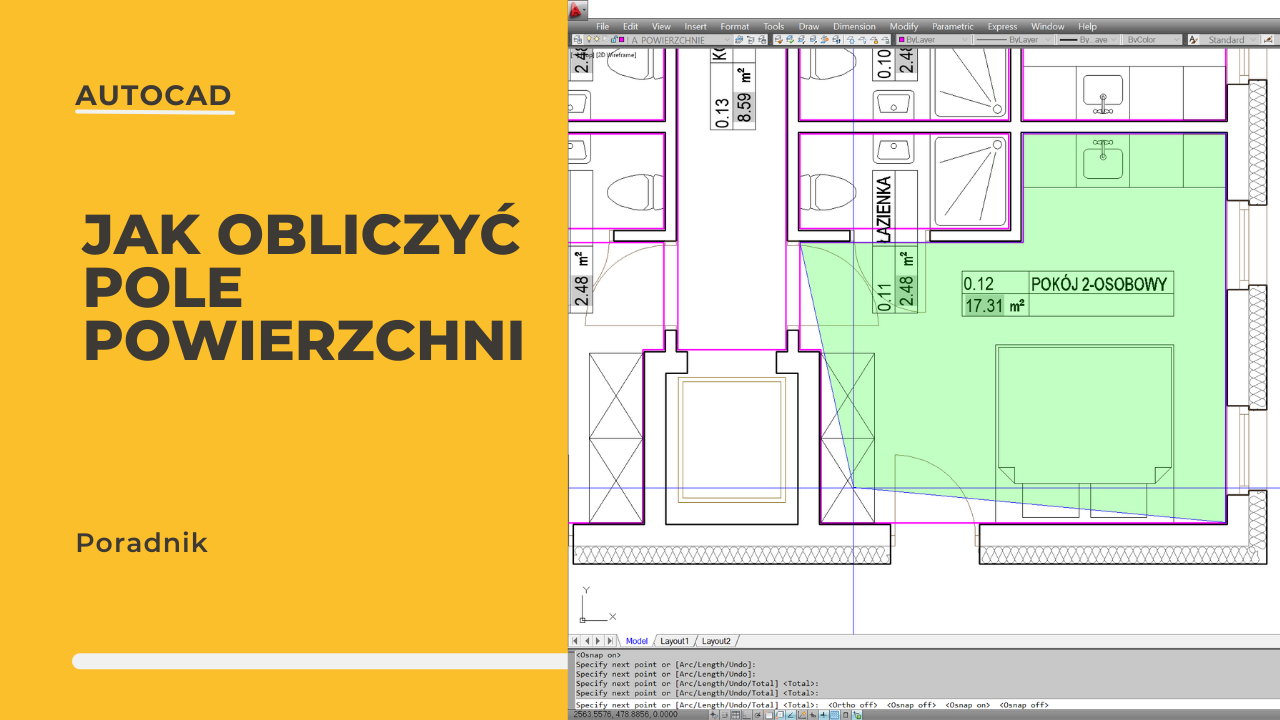Go to previous layout tab arrow
The height and width of the screenshot is (720, 1280).
586,640
